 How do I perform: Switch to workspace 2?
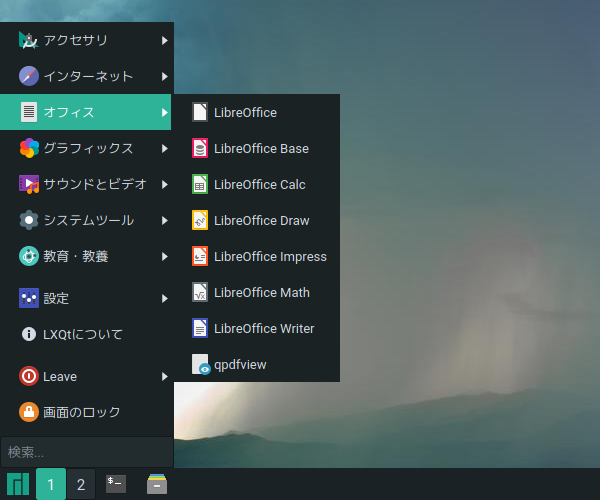81,484
